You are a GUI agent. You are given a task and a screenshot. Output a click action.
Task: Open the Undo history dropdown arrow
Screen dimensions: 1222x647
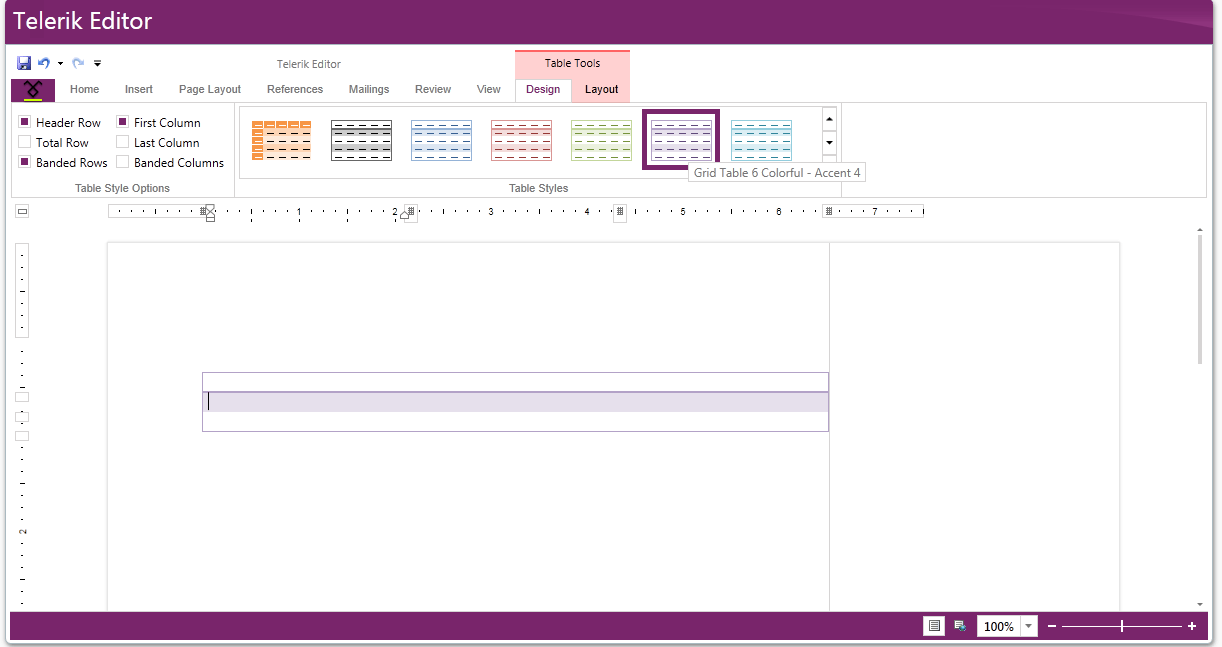59,62
